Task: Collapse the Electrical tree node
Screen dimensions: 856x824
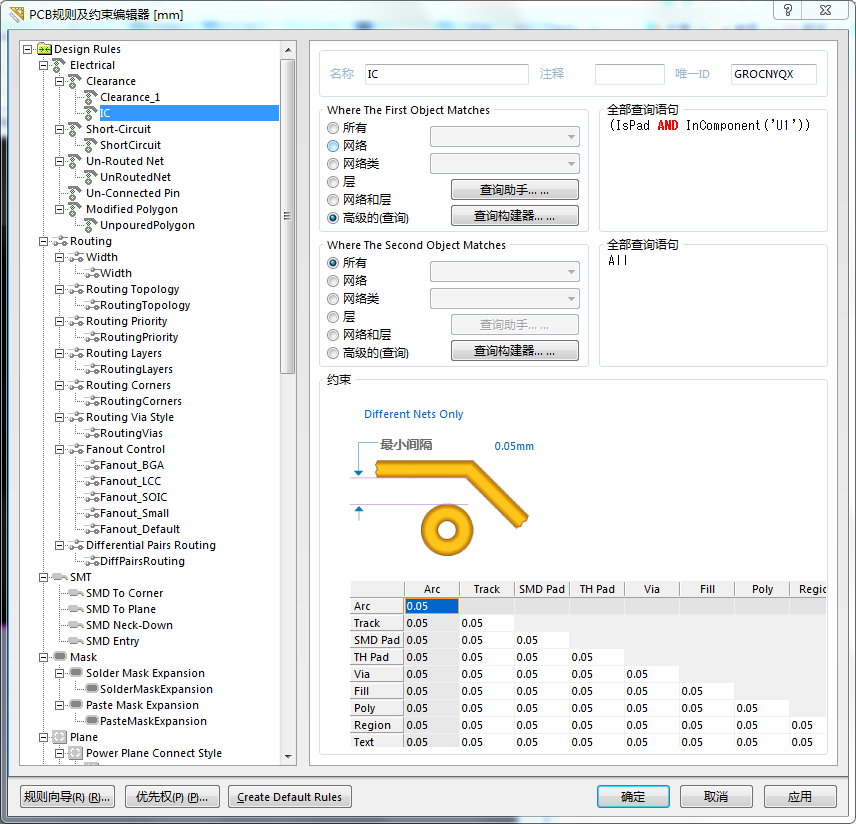Action: (43, 65)
